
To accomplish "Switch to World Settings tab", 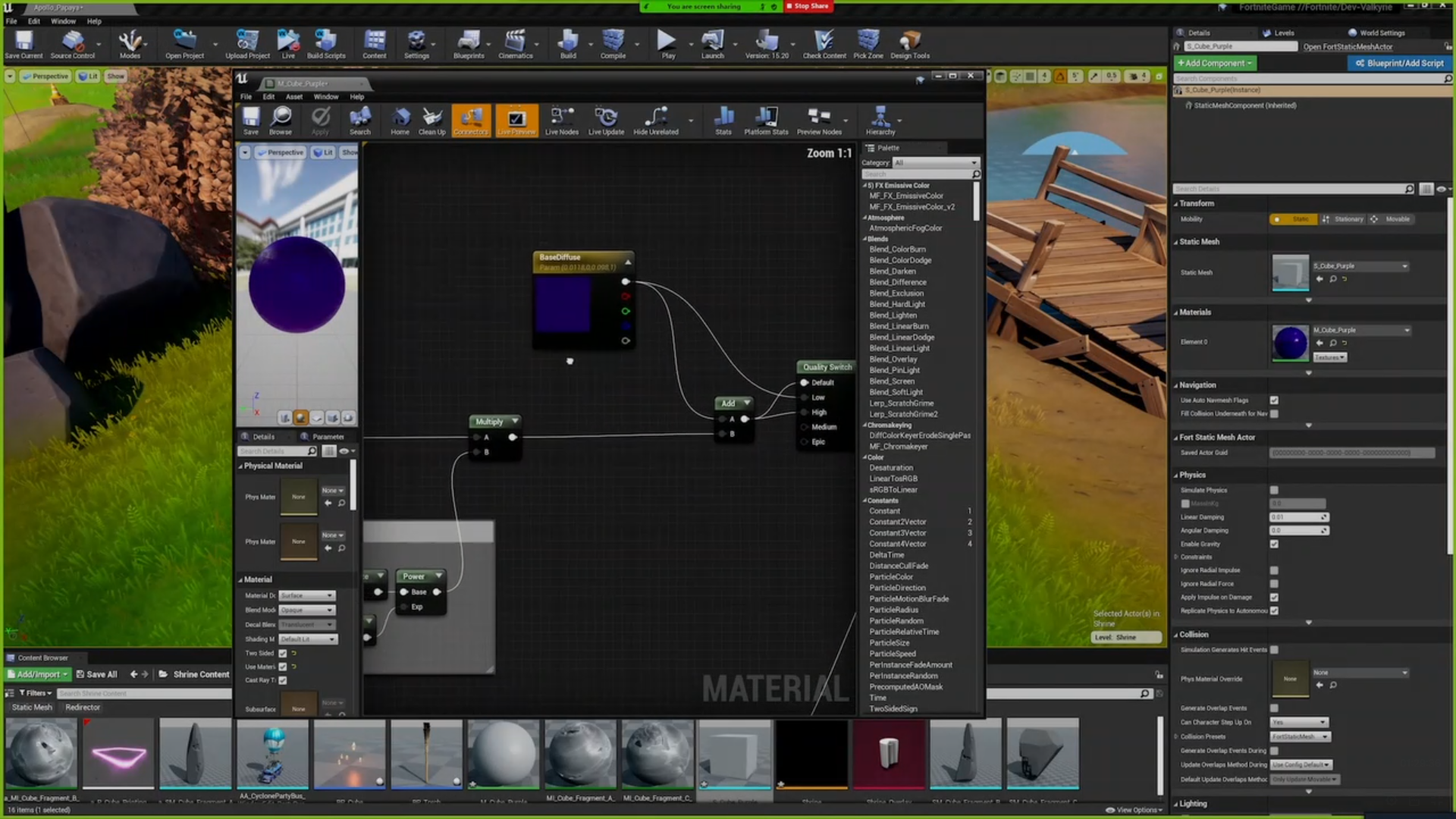I will (1376, 33).
